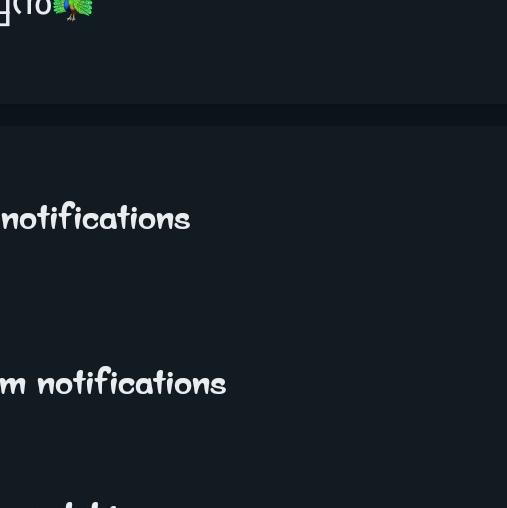507x508 pixels.
Task: Click the first "notifications" settings row label
Action: tap(96, 216)
